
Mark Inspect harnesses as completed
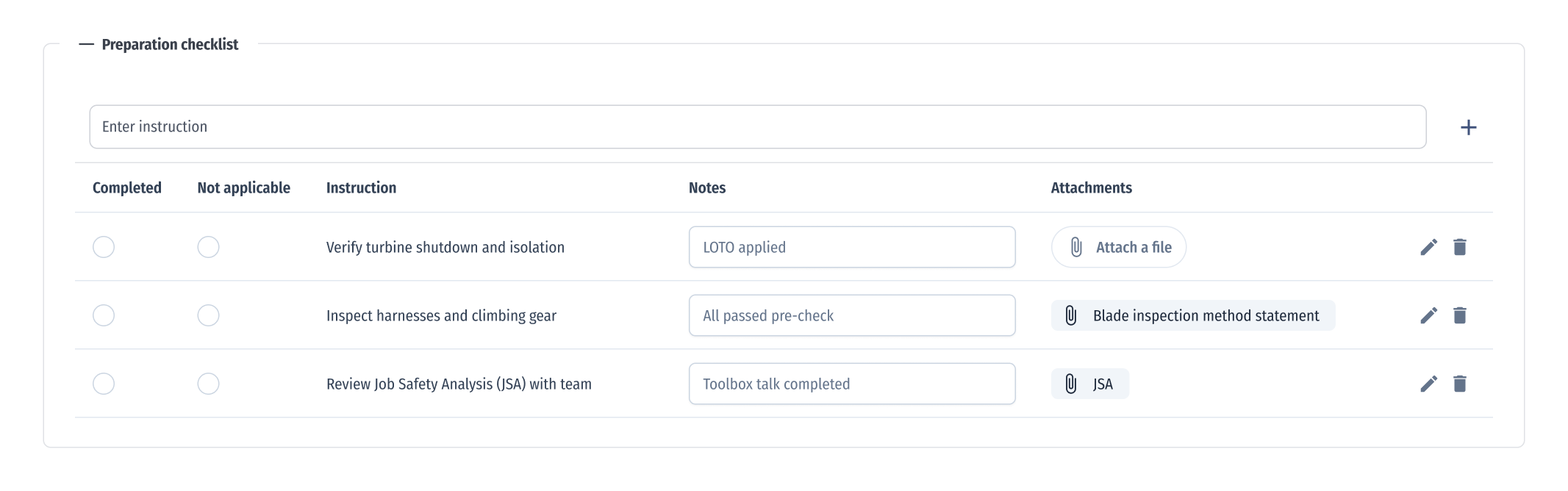click(104, 315)
